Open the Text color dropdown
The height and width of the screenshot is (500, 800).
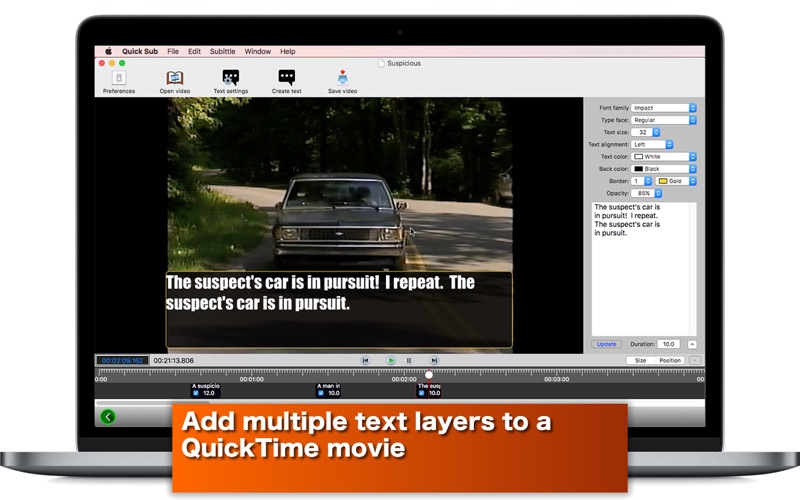pyautogui.click(x=663, y=157)
